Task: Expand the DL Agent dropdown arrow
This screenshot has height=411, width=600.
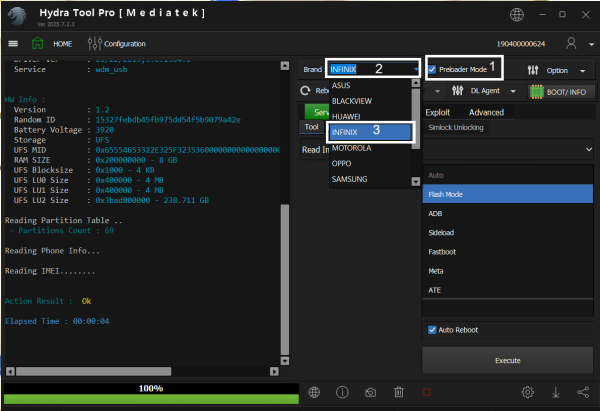Action: point(513,91)
